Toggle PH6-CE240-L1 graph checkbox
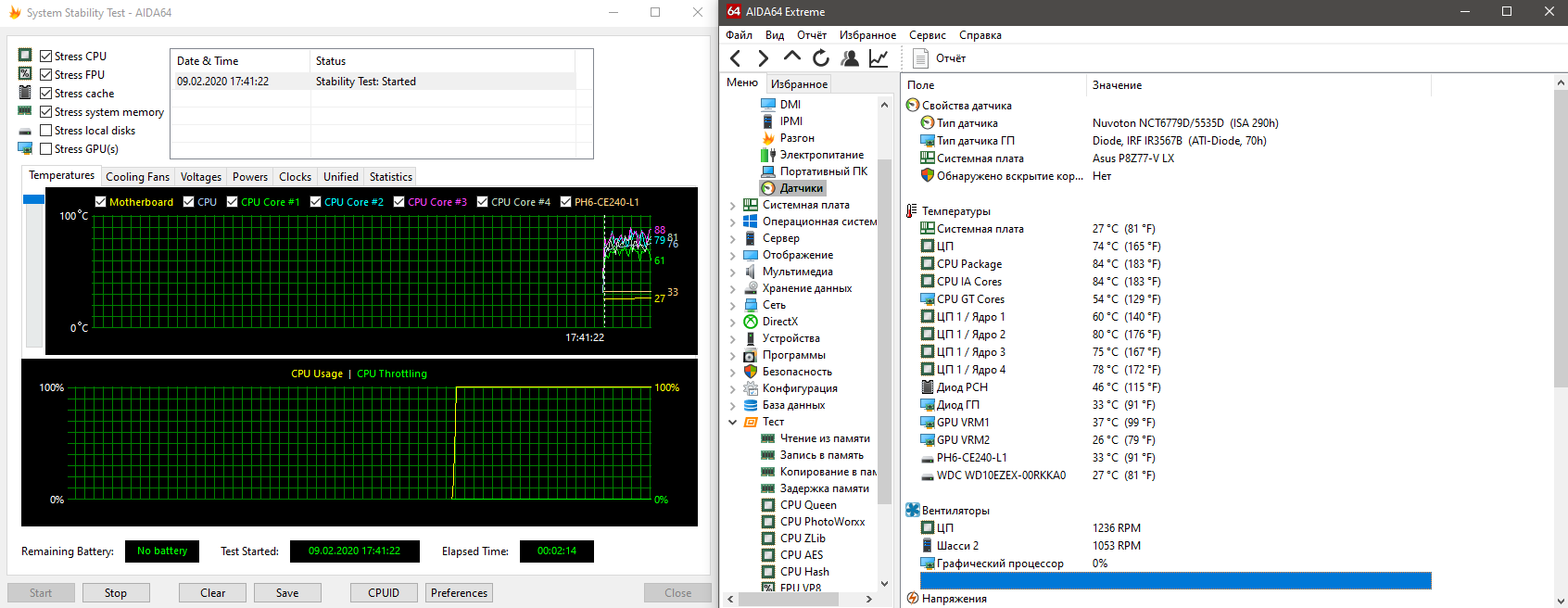 (565, 202)
